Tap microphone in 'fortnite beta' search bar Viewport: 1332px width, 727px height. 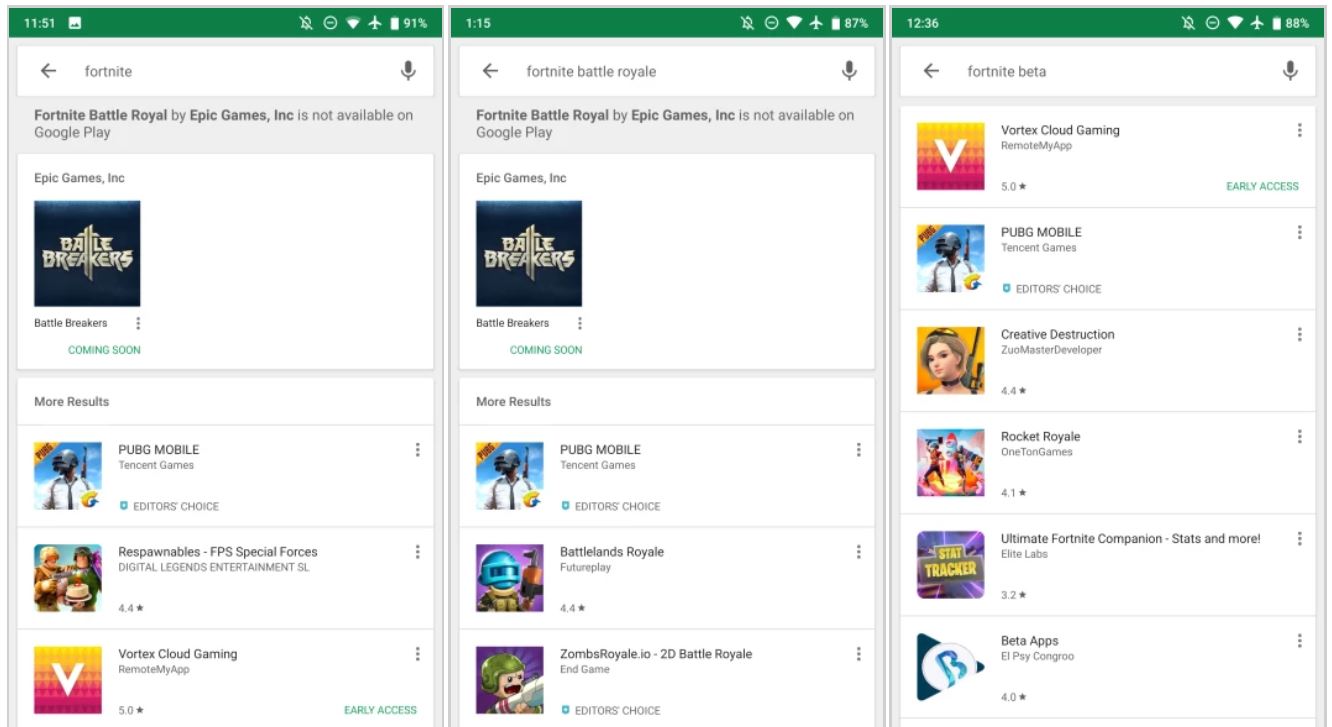1290,71
